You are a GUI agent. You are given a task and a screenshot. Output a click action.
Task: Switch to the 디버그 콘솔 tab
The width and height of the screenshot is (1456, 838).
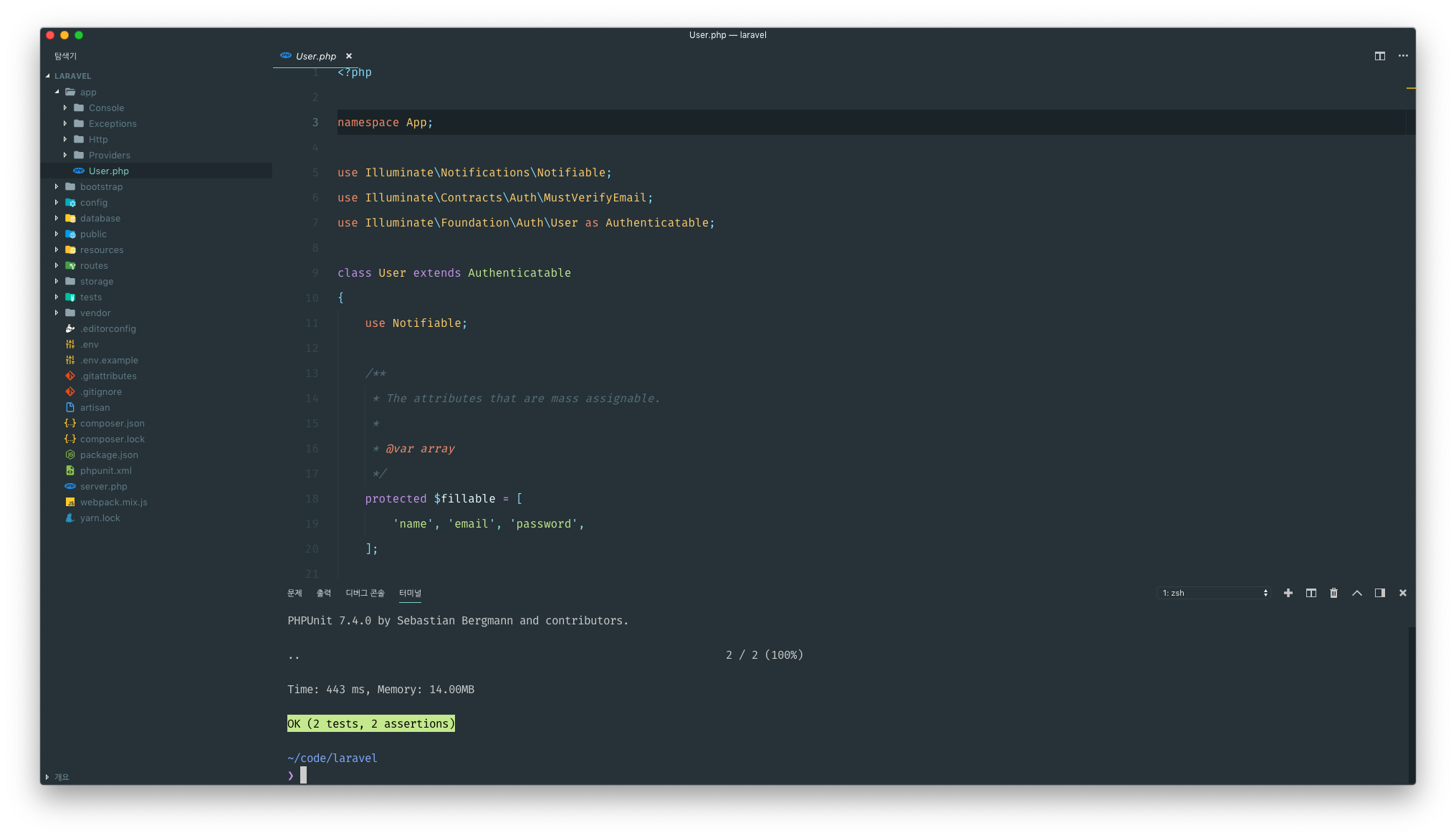[x=365, y=593]
